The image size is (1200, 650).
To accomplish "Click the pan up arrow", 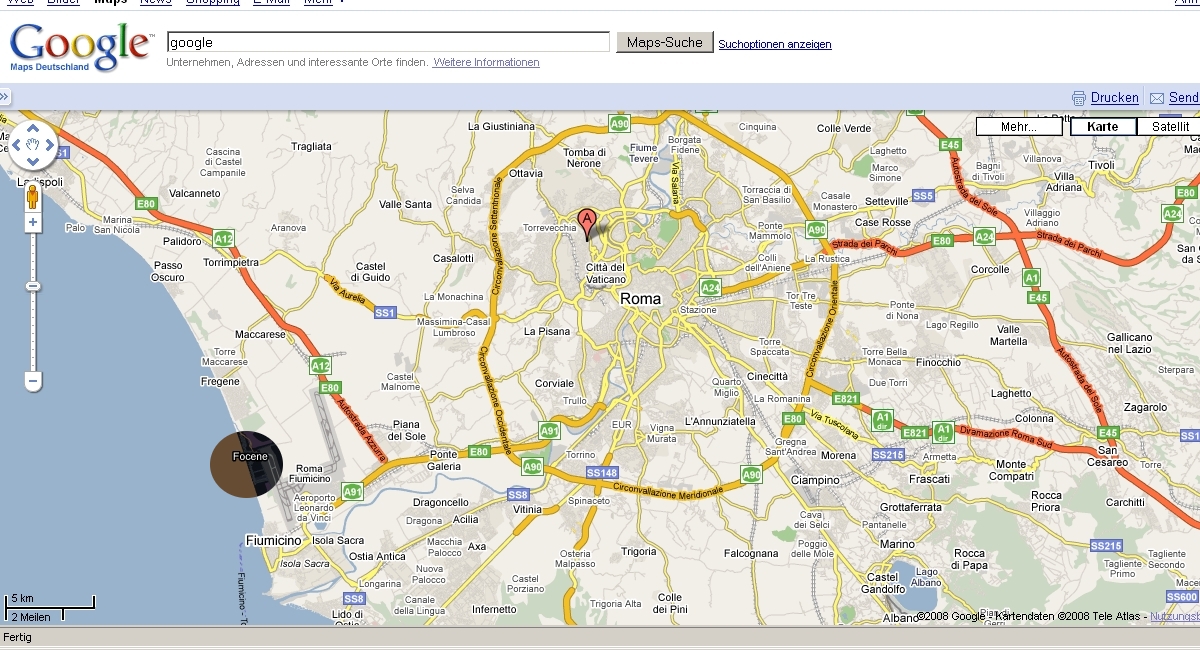I will [x=33, y=128].
